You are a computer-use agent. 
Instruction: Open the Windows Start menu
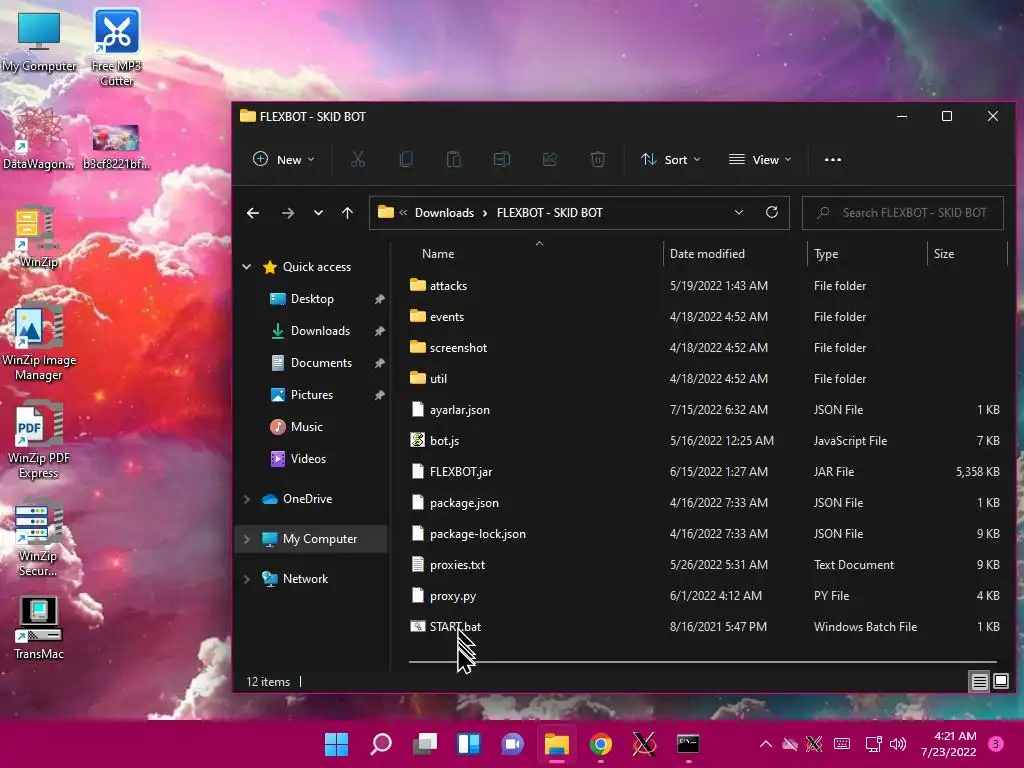[x=336, y=744]
